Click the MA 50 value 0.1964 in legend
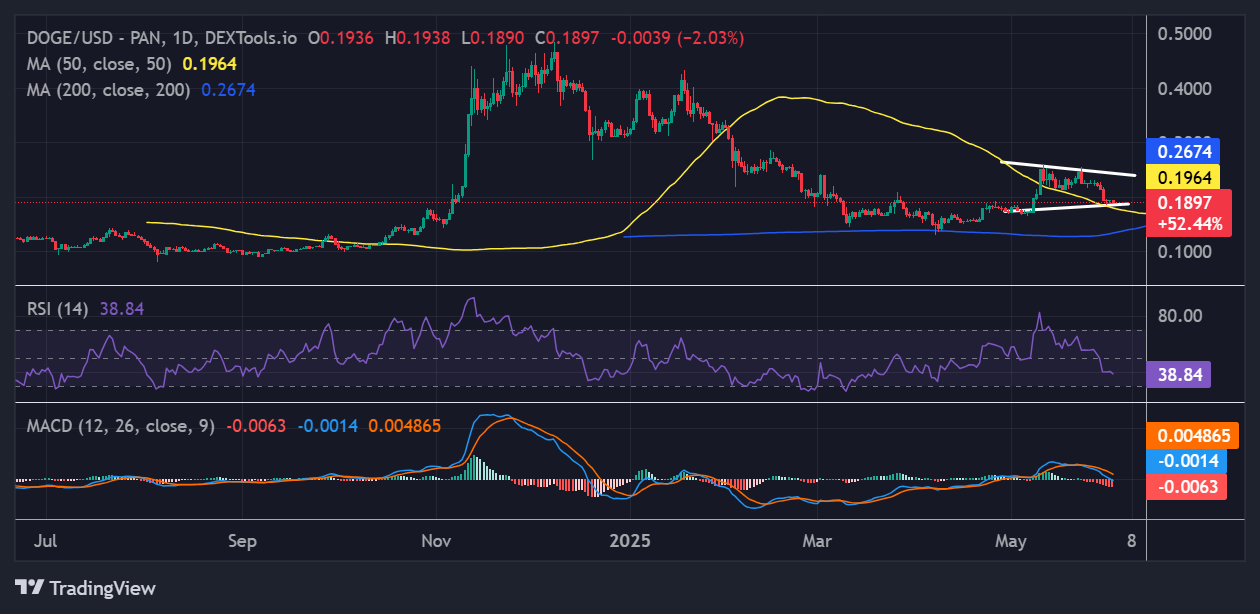 coord(209,63)
